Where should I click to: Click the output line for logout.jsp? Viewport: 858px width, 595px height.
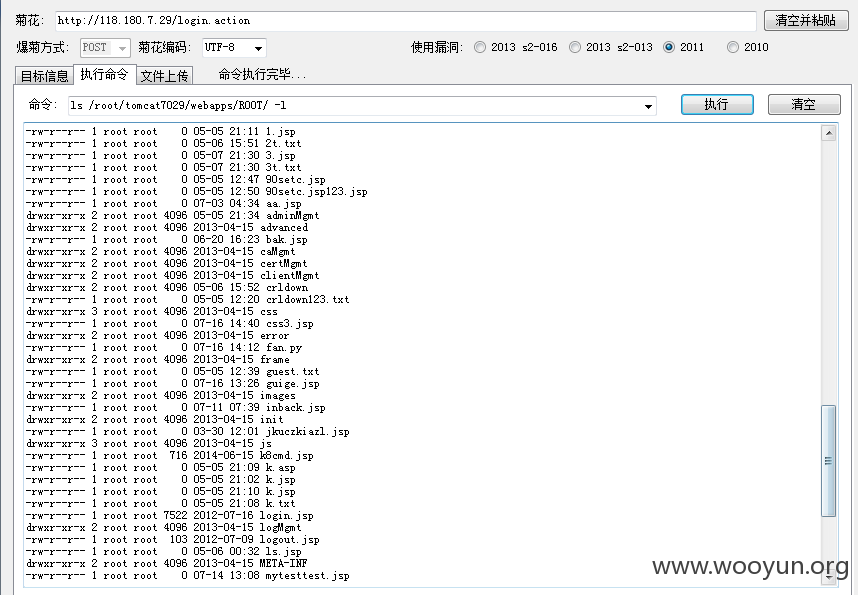(x=172, y=541)
